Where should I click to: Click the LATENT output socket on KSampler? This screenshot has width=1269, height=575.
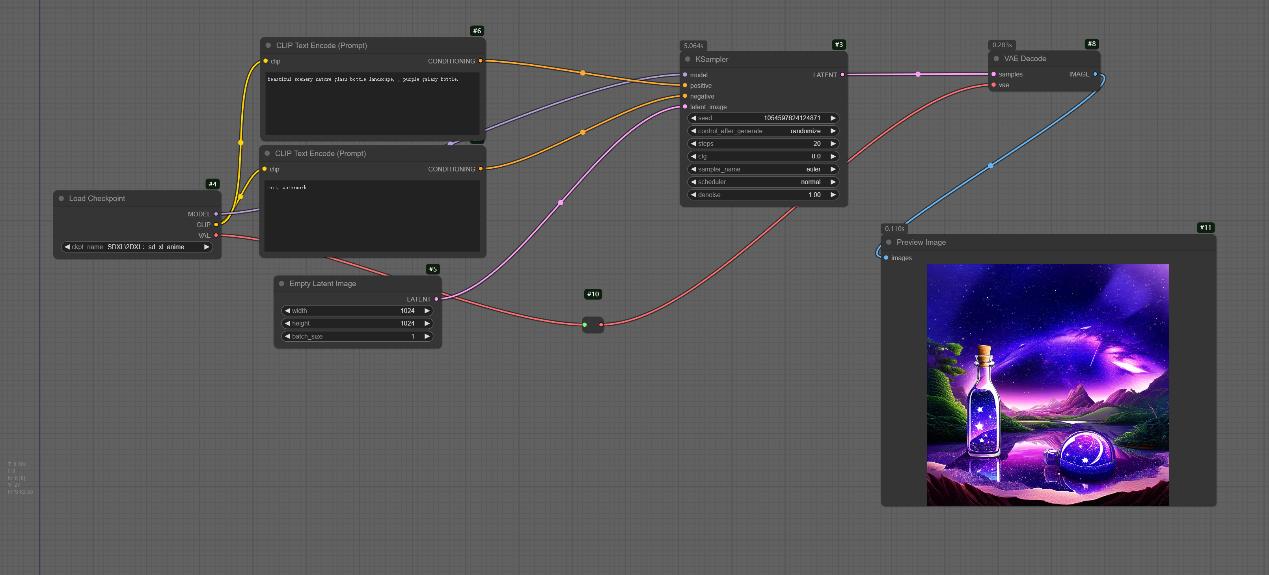click(x=843, y=74)
